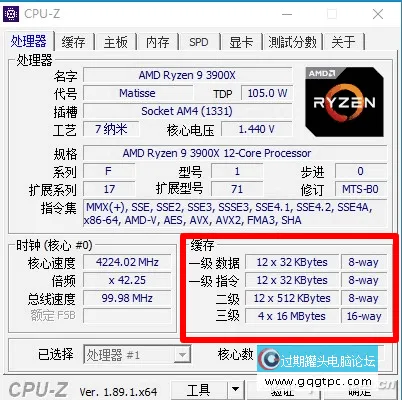This screenshot has height=400, width=402.
Task: Click the AMD Ryzen 9 3900X name field
Action: coord(187,75)
